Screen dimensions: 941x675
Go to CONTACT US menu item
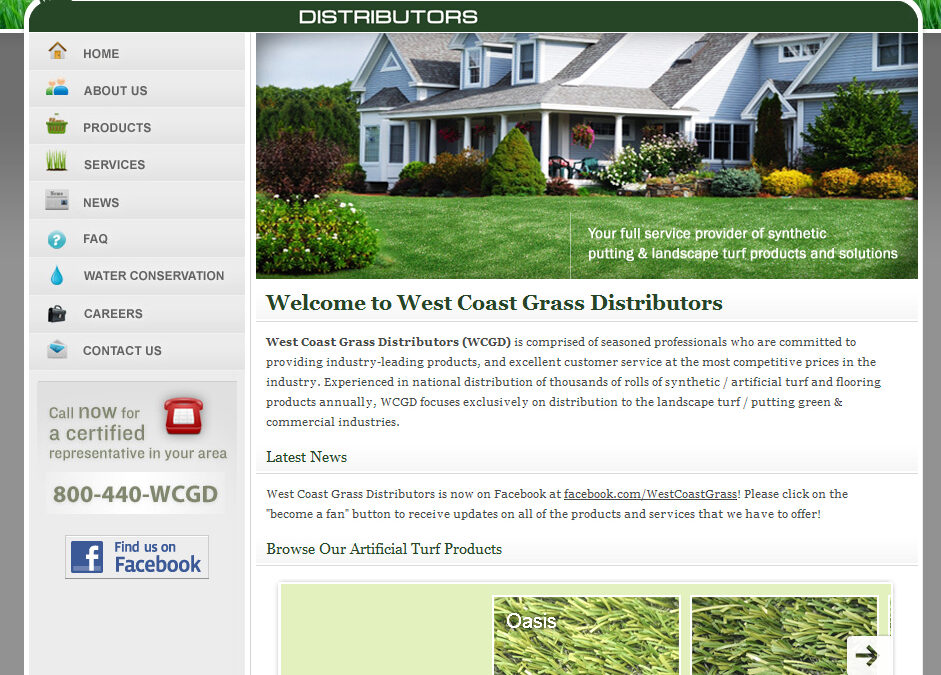(137, 350)
